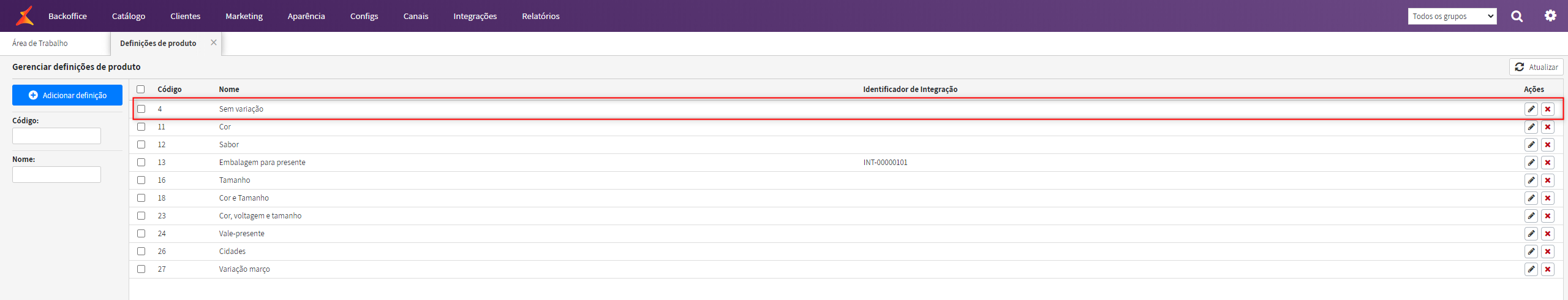Screen dimensions: 1568x300
Task: Edit the 'Cor e Tamanho' definition
Action: coord(1531,198)
